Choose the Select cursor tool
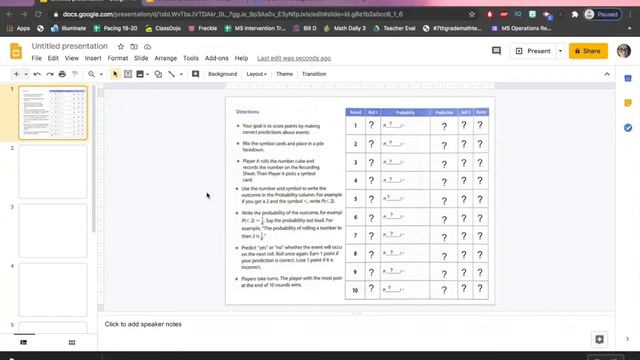Screen dimensions: 640x360 tap(115, 74)
